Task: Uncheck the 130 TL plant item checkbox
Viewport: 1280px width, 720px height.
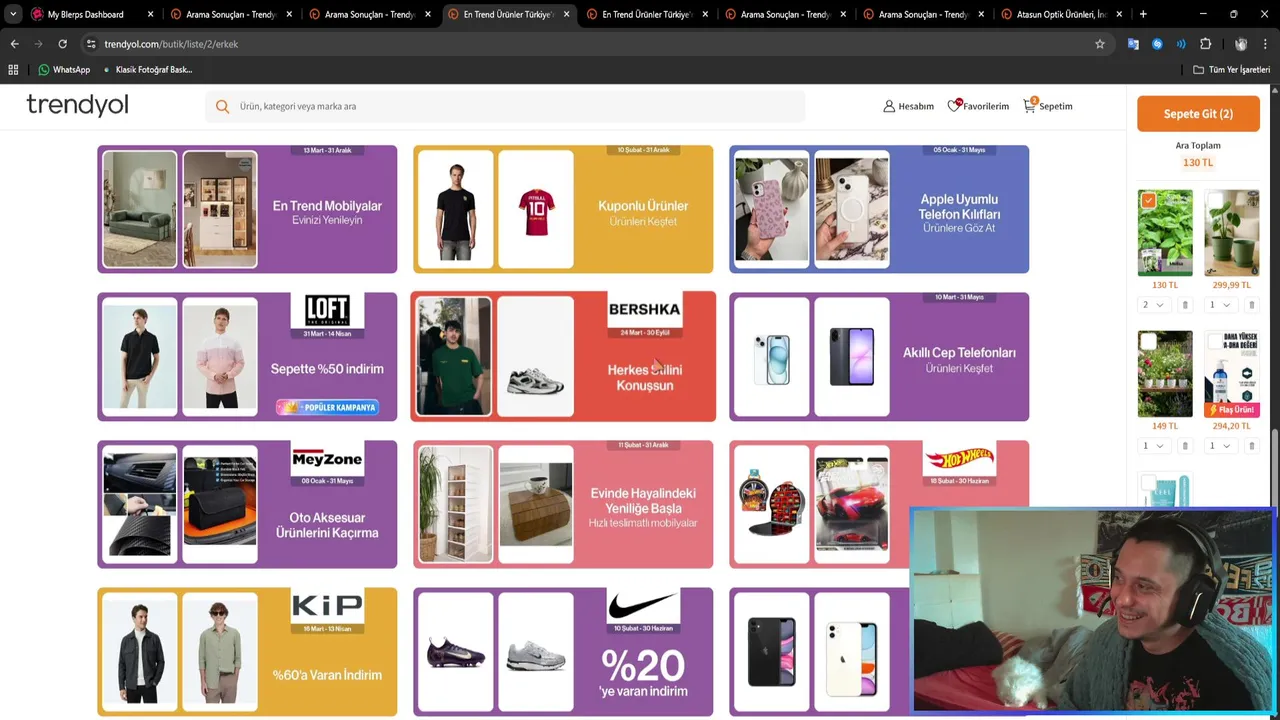Action: (1148, 201)
